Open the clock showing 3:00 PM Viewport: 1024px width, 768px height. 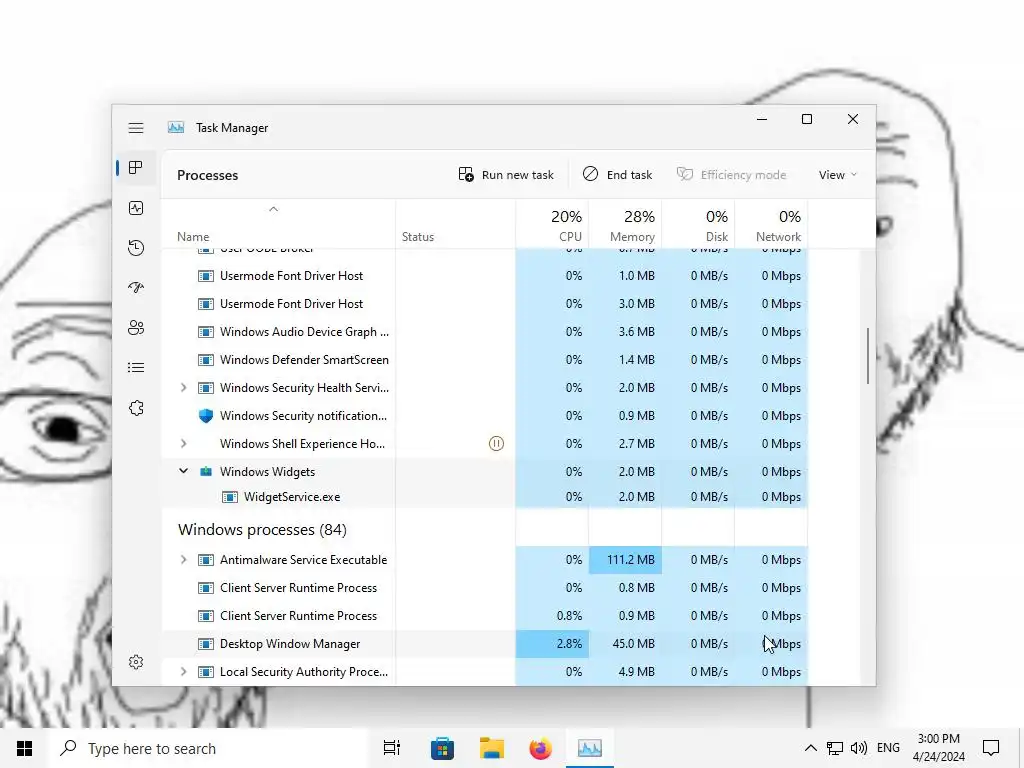pos(939,748)
